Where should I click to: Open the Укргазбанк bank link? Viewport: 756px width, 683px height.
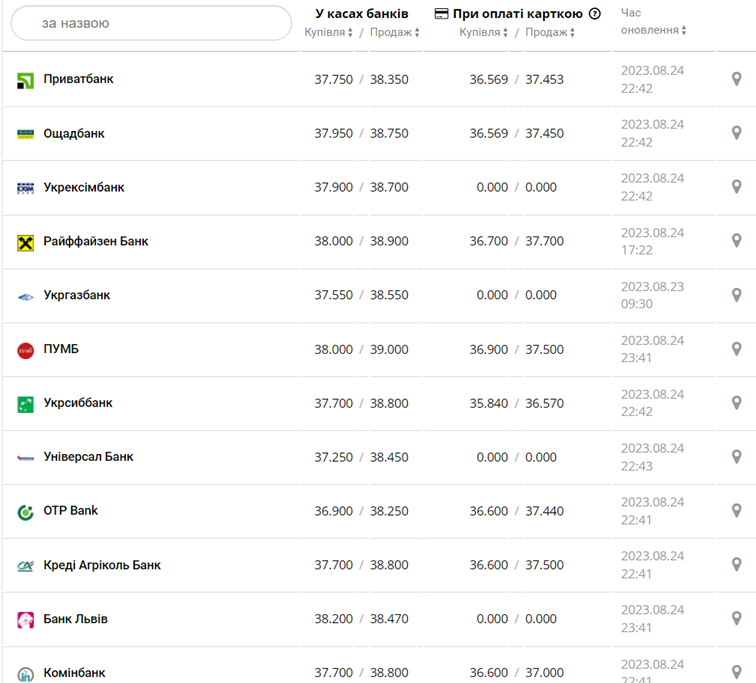tap(77, 295)
